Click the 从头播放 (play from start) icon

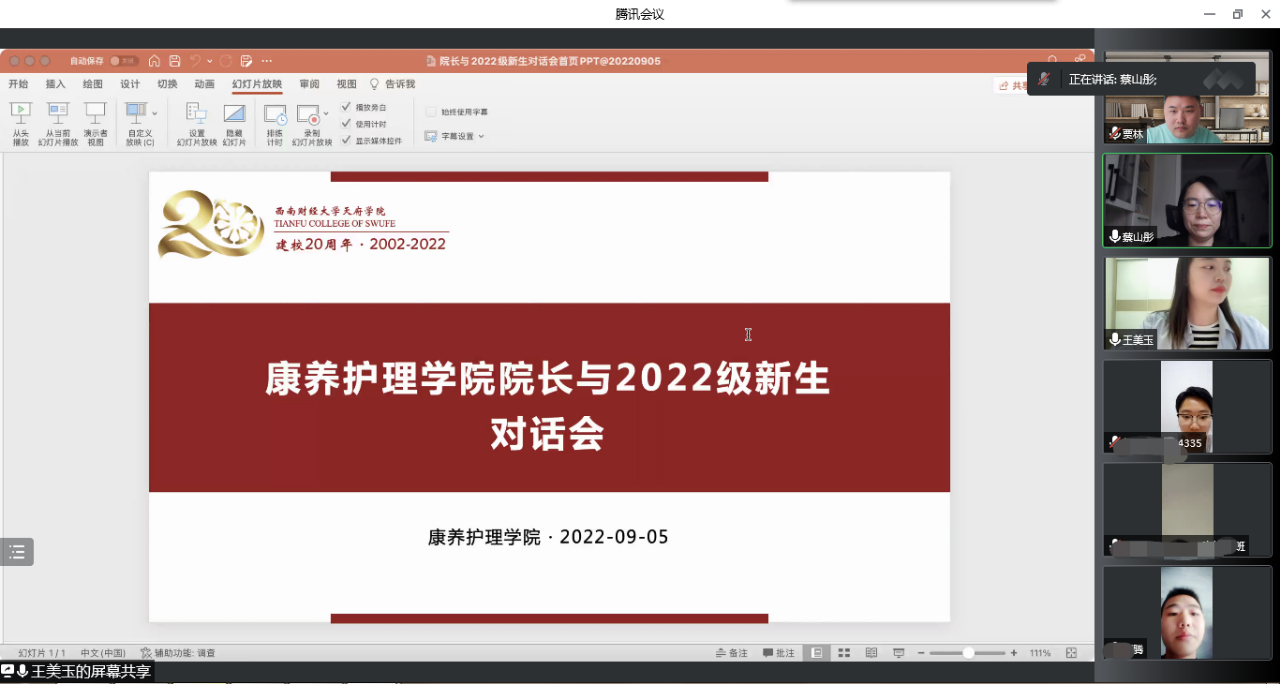tap(20, 113)
